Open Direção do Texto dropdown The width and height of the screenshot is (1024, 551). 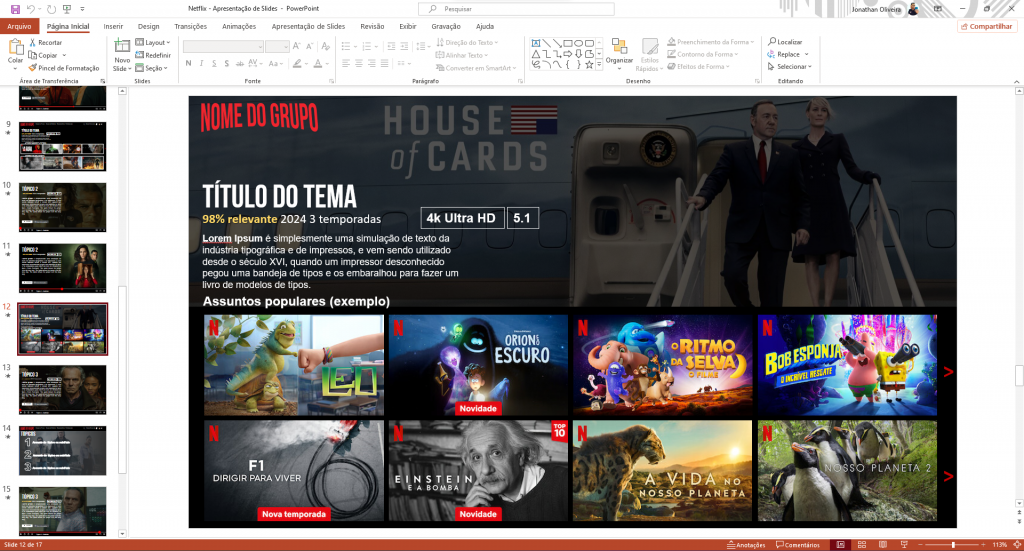point(467,42)
